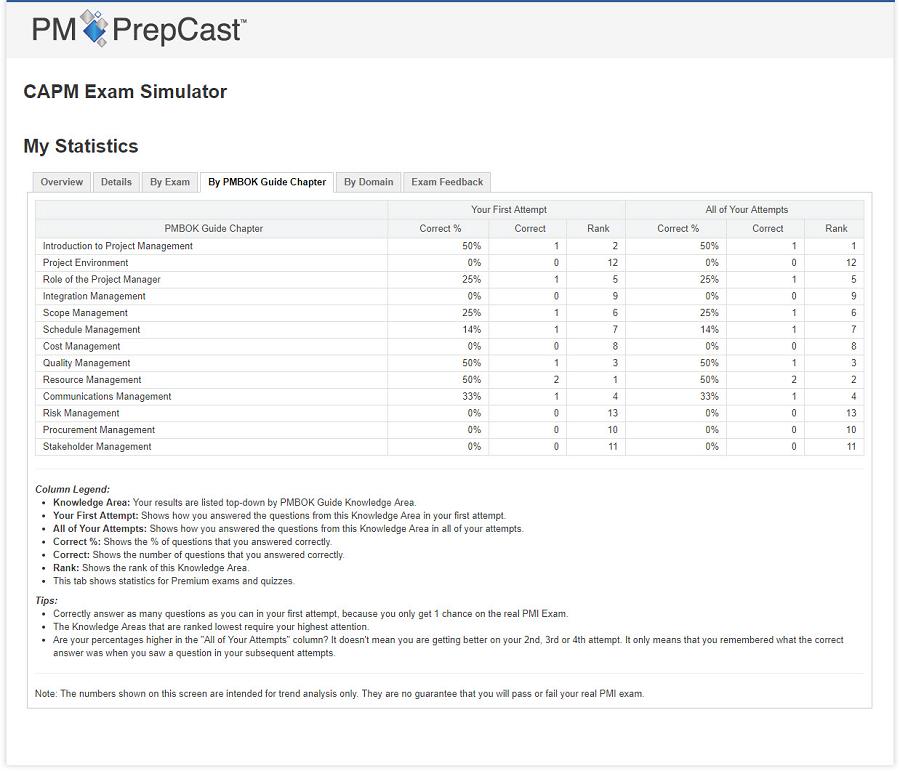Click the Quality Management chapter name

[87, 363]
